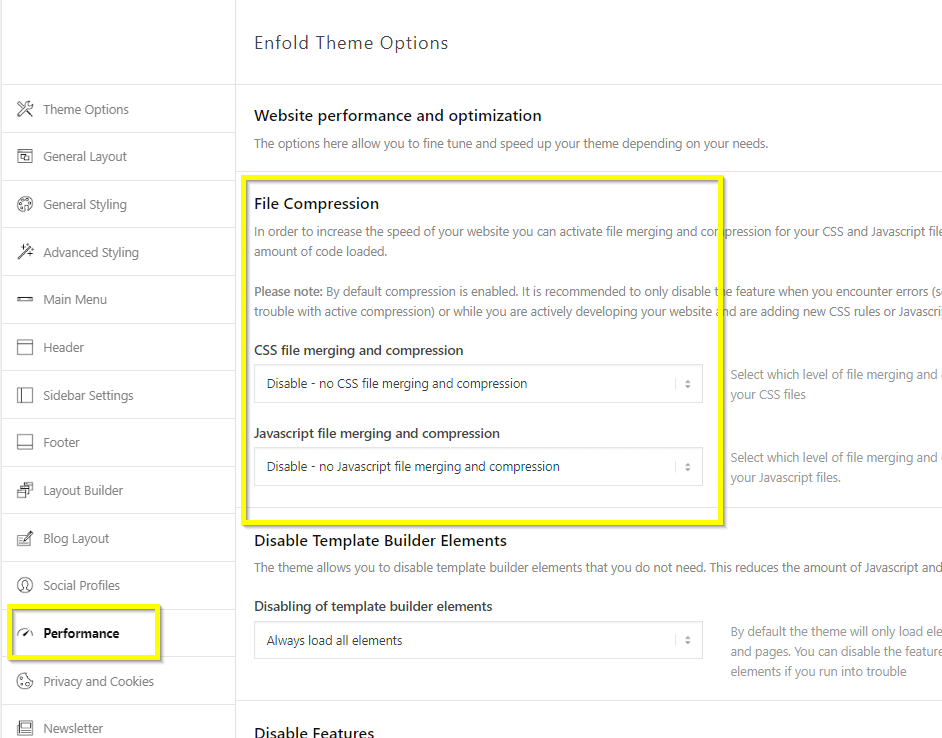Click 'Website performance and optimization' heading
The height and width of the screenshot is (738, 942).
(x=398, y=115)
